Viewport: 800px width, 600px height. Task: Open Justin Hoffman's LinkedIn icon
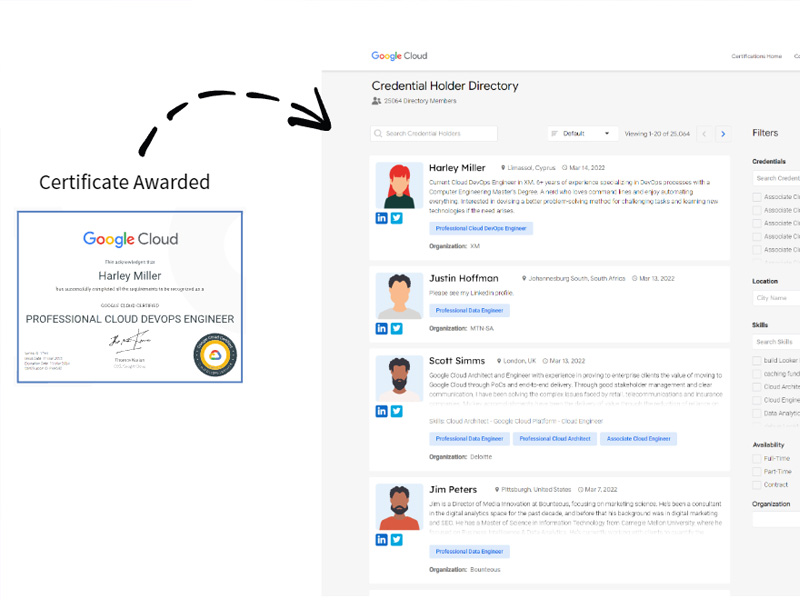382,329
